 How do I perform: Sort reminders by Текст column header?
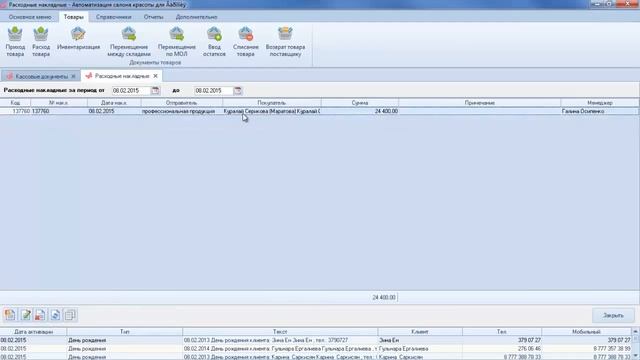(280, 332)
